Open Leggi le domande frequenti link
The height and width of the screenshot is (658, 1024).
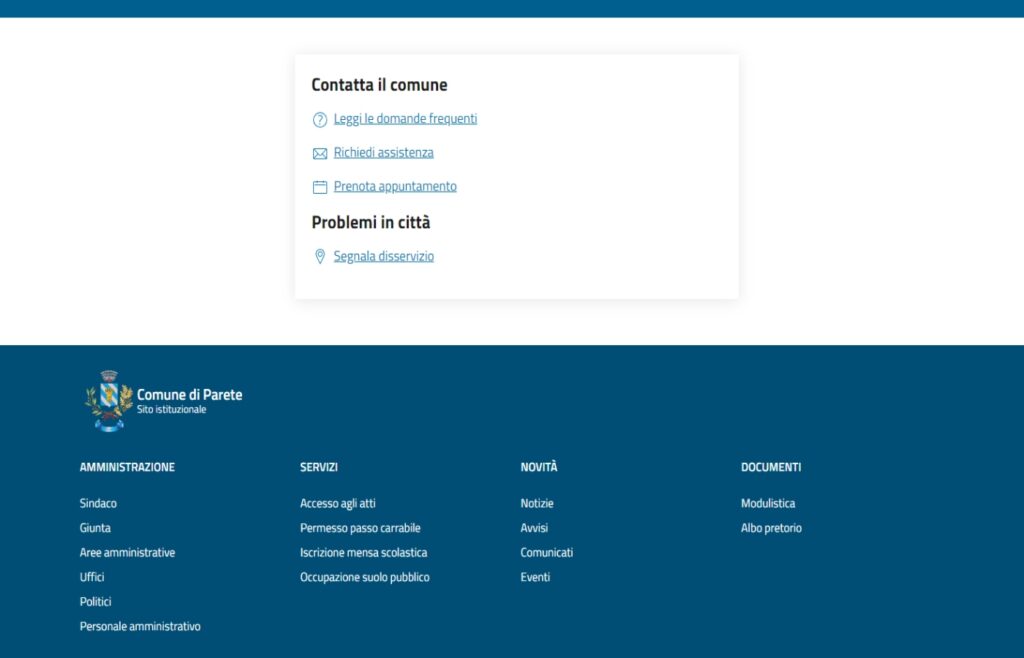(405, 119)
